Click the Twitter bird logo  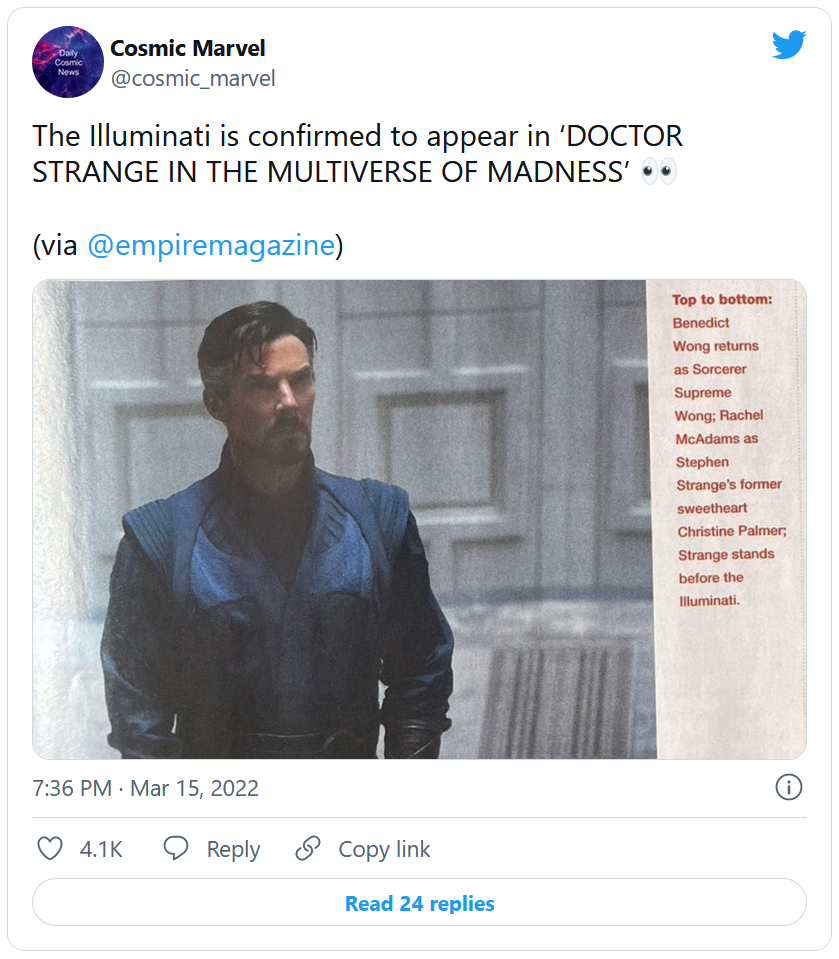tap(788, 45)
